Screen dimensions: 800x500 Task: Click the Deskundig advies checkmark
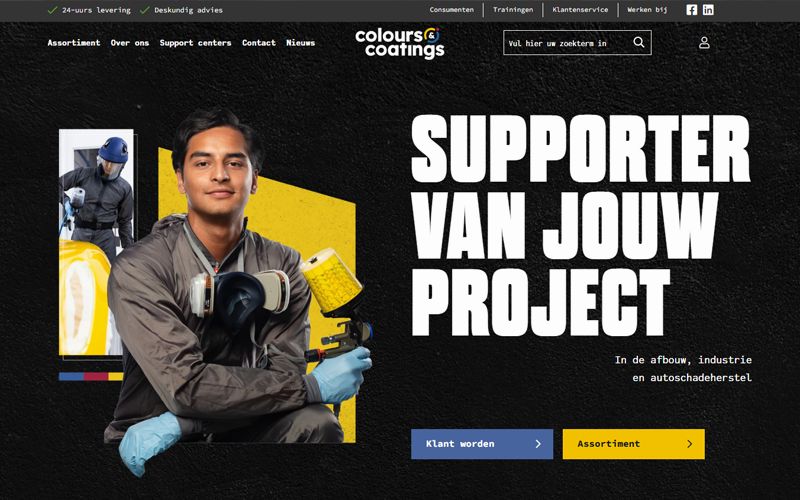(x=144, y=10)
